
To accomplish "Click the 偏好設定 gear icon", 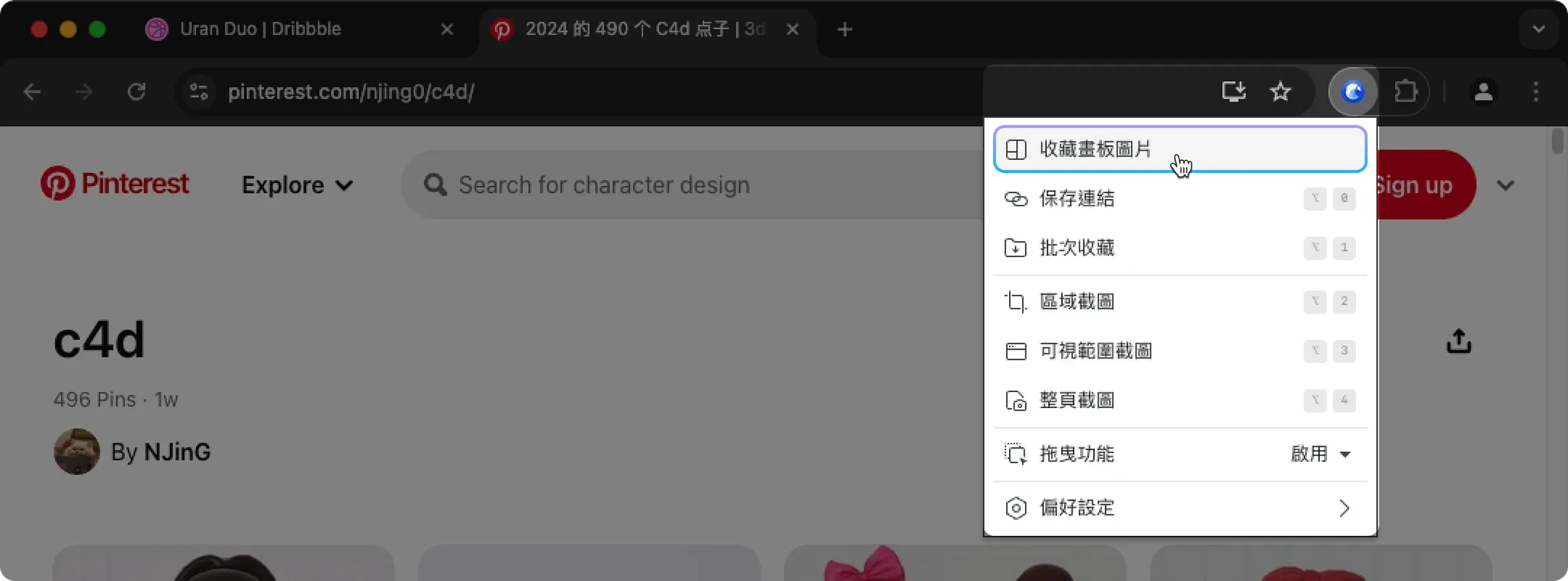I will [x=1015, y=508].
